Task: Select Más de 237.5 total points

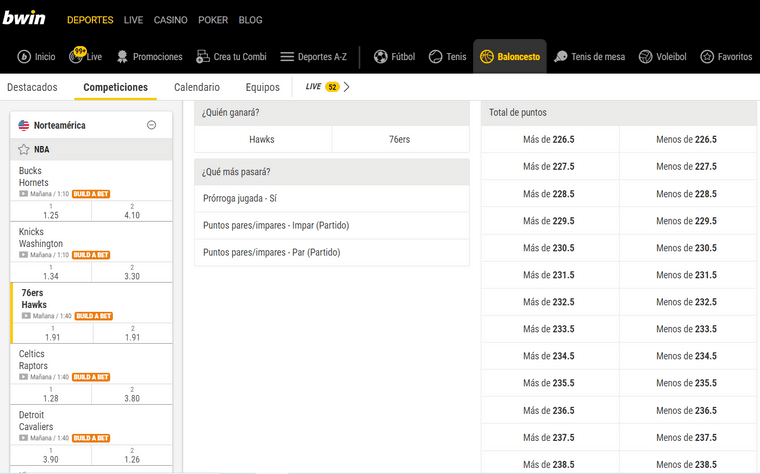Action: pyautogui.click(x=550, y=438)
